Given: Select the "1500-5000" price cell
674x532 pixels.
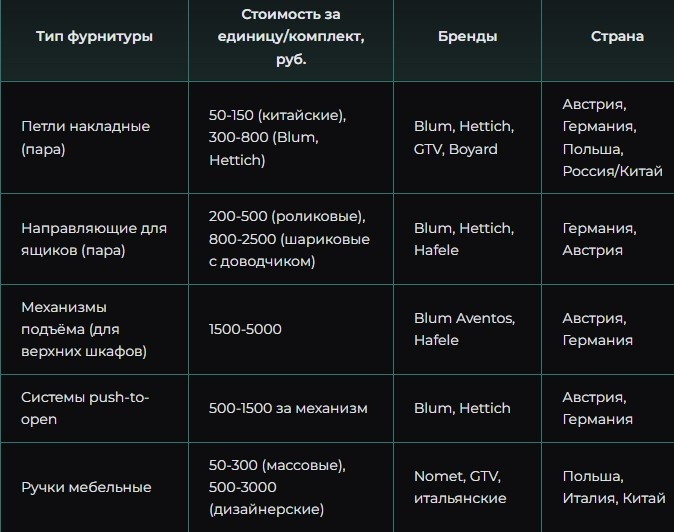Looking at the screenshot, I should pyautogui.click(x=245, y=329).
